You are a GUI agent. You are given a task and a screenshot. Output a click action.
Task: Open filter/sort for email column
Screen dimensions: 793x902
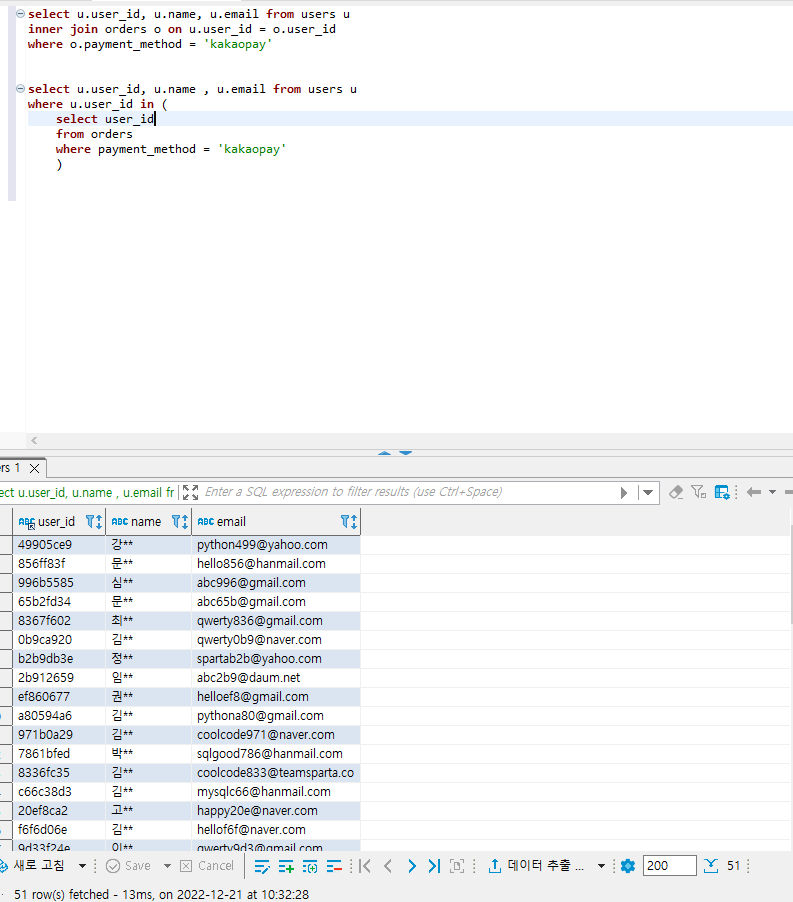(x=349, y=522)
